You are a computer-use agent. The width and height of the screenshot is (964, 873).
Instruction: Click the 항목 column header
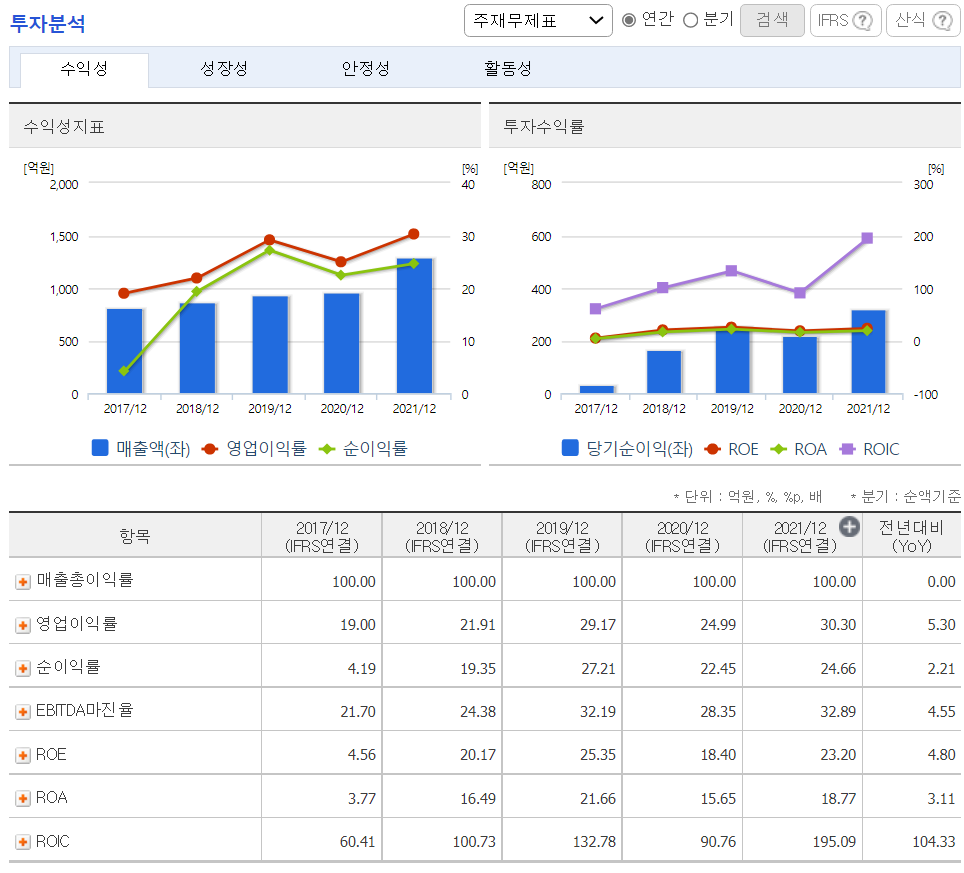click(x=135, y=536)
